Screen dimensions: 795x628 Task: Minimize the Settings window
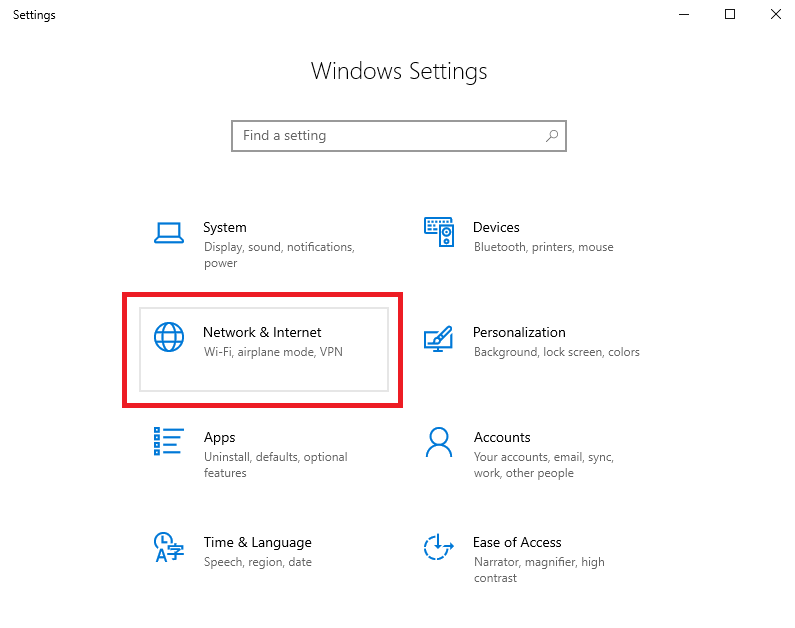[684, 14]
